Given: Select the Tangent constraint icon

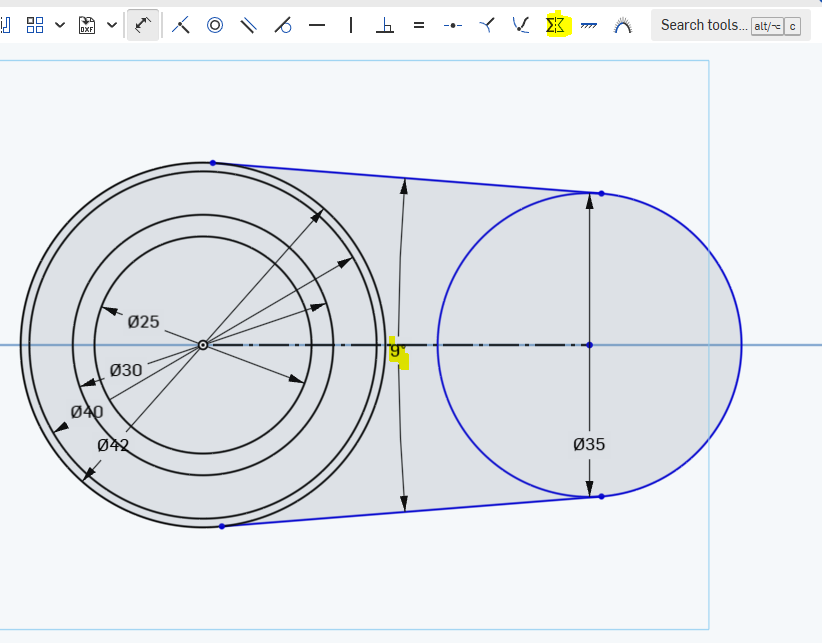Looking at the screenshot, I should point(283,25).
